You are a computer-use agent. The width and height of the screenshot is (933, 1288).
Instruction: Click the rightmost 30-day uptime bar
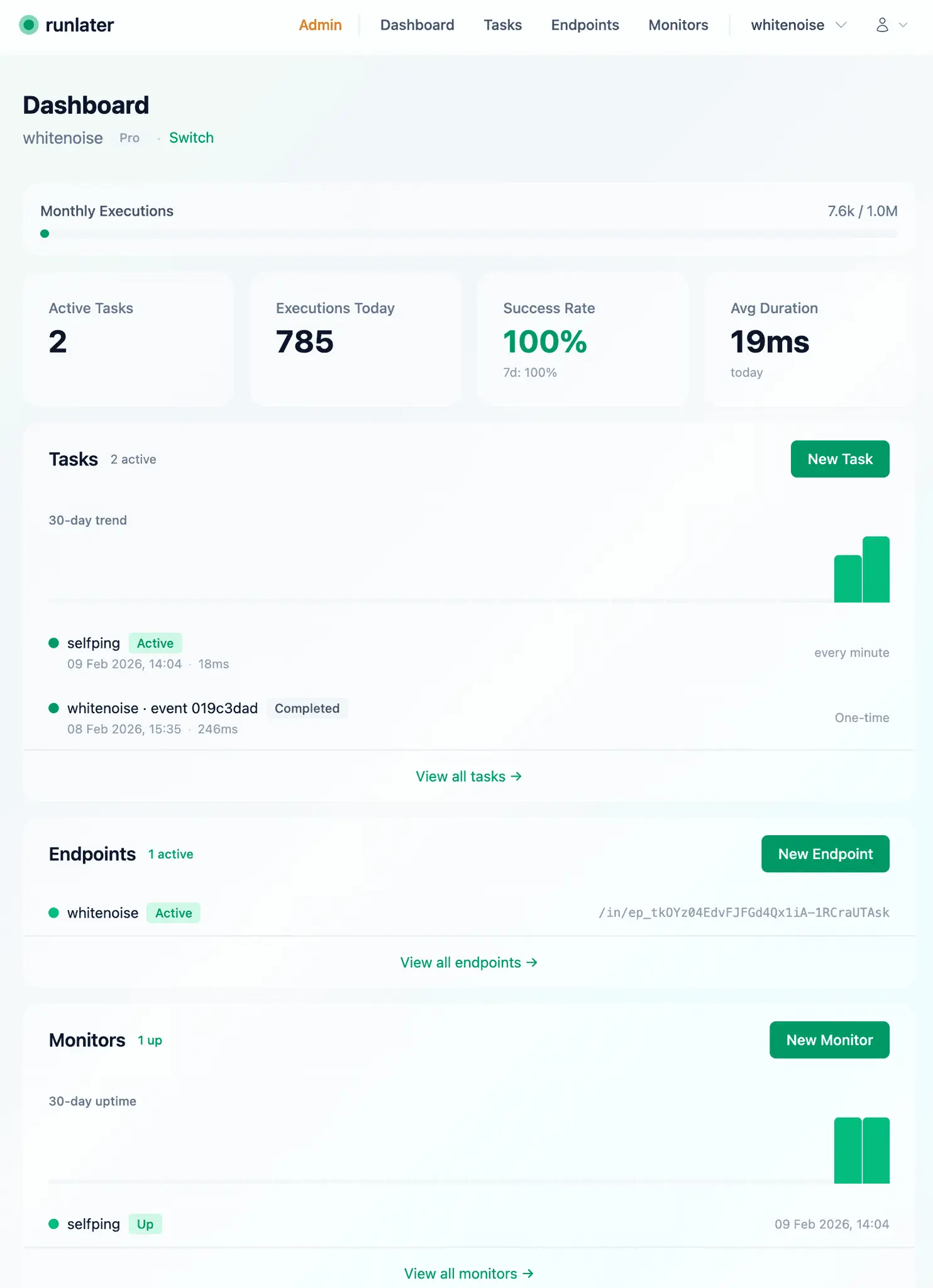click(876, 1151)
